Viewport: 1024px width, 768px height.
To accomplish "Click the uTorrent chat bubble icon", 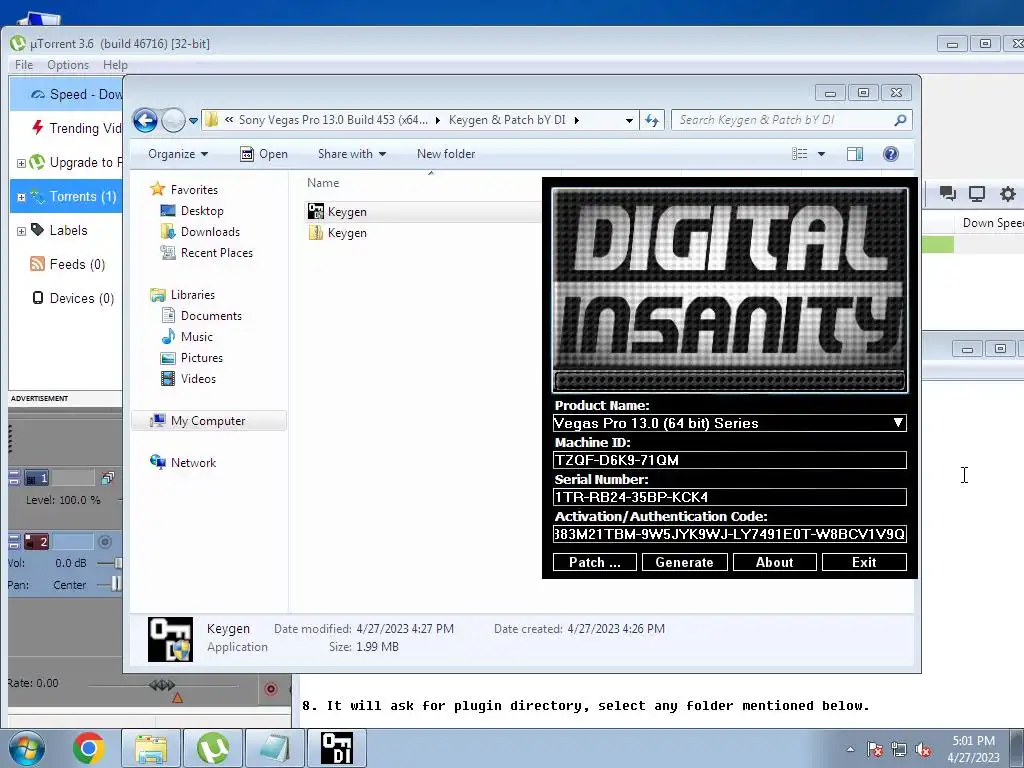I will coord(948,193).
